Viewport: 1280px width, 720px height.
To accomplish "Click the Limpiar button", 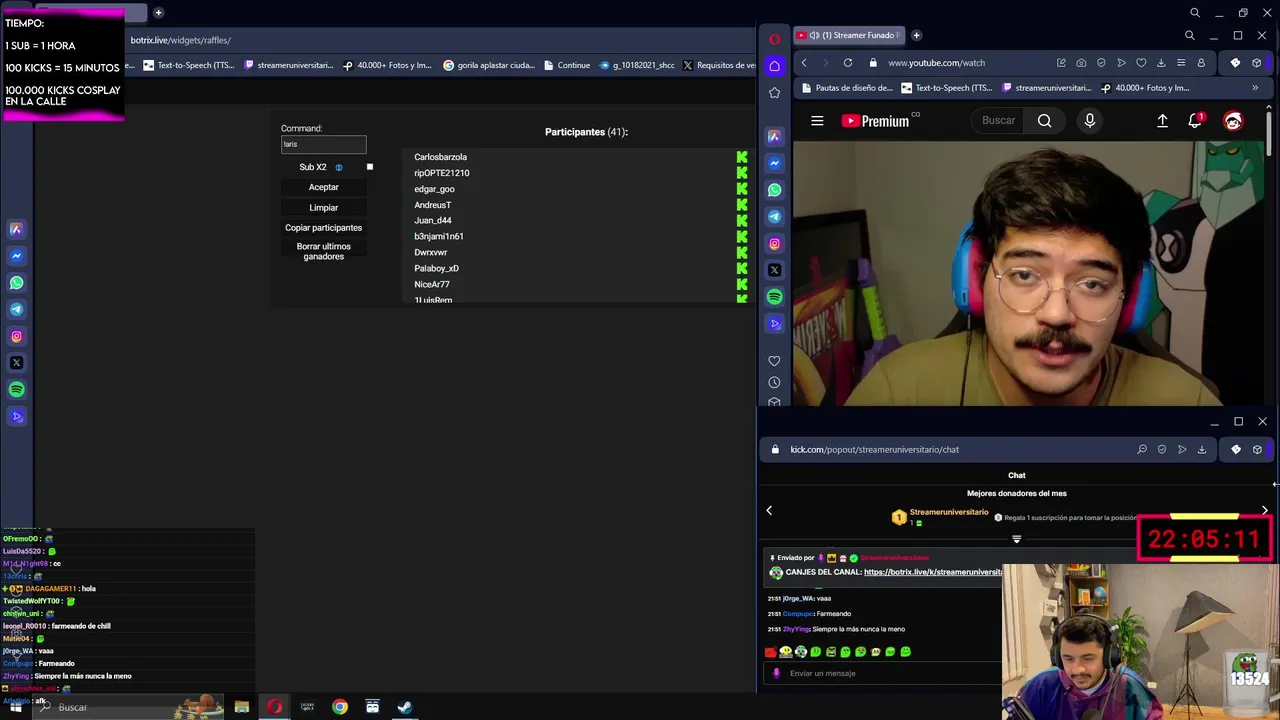I will pyautogui.click(x=323, y=208).
